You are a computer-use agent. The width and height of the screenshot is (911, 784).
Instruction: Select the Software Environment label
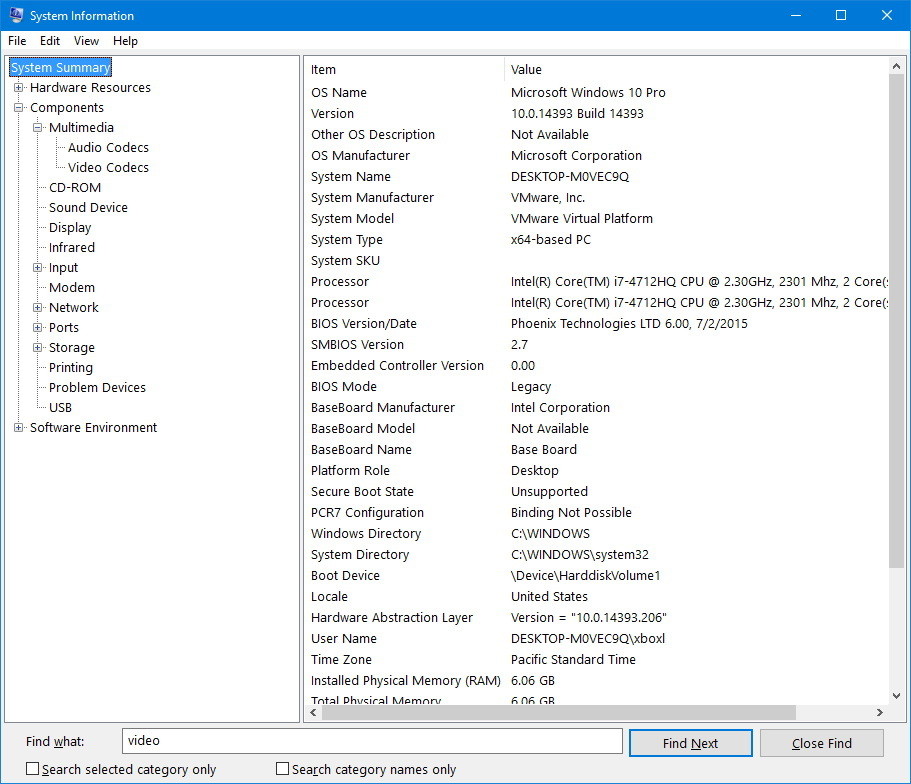click(94, 428)
